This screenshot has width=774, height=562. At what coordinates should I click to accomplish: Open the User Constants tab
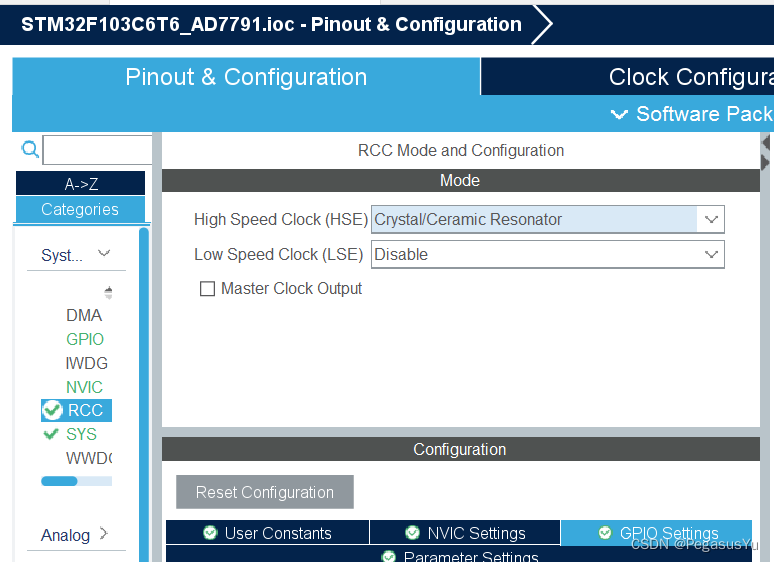point(268,532)
